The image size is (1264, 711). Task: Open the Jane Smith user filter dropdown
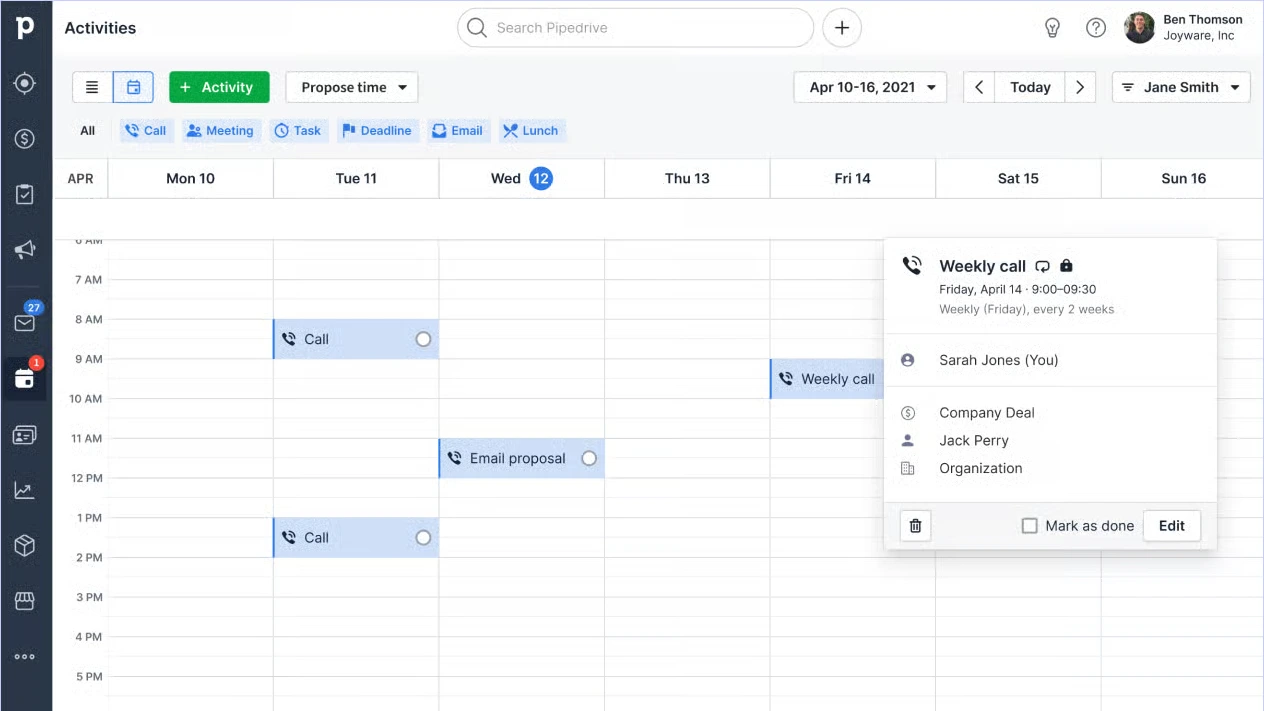click(x=1182, y=87)
